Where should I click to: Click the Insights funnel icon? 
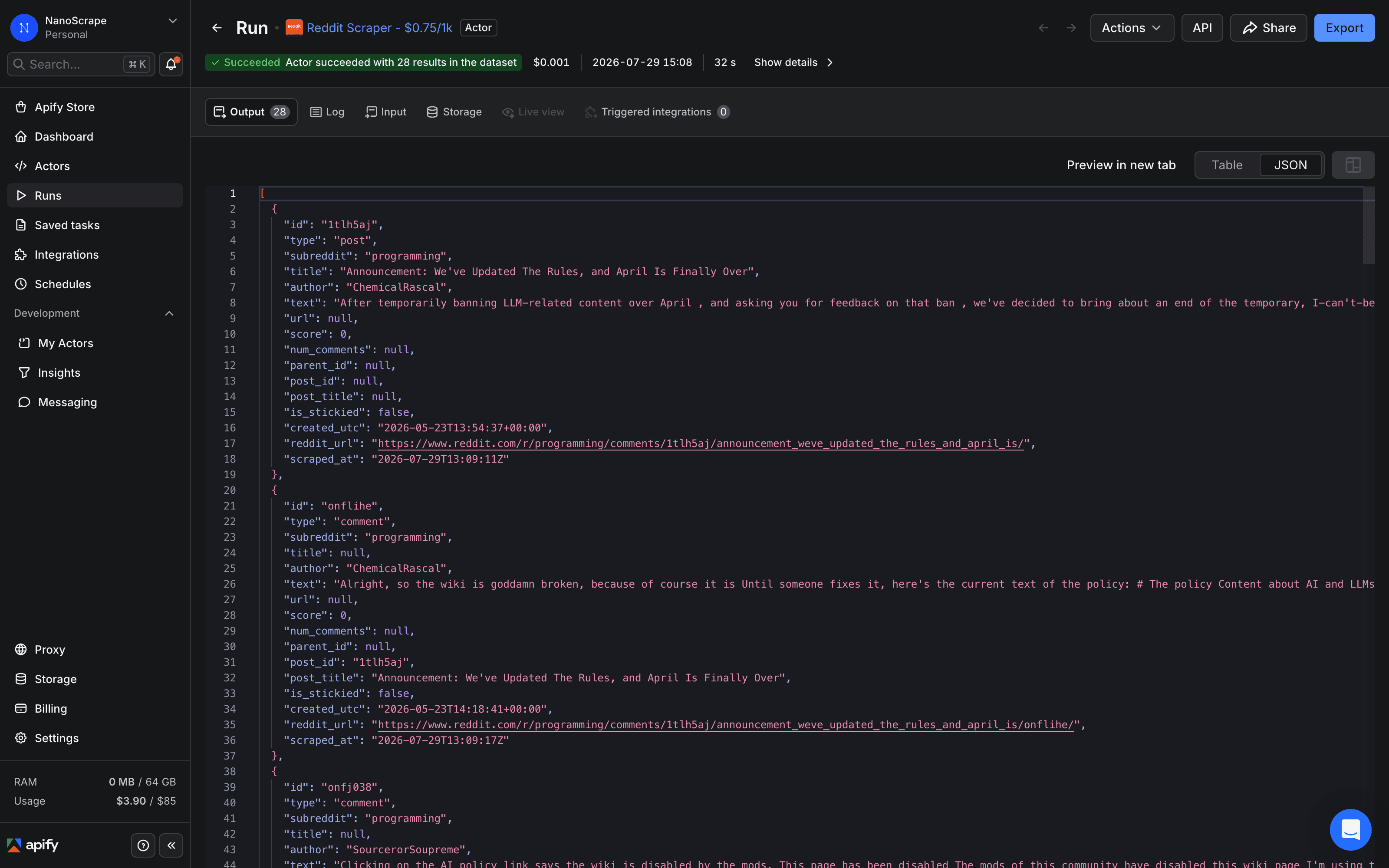point(24,372)
